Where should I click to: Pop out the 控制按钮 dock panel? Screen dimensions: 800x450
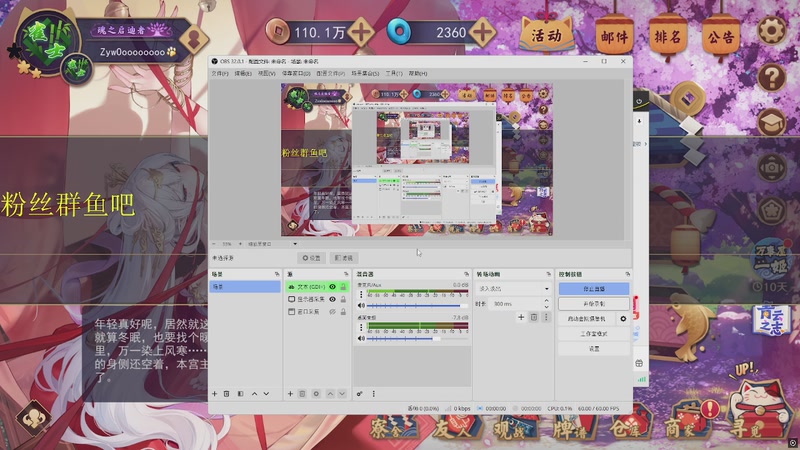(x=628, y=274)
